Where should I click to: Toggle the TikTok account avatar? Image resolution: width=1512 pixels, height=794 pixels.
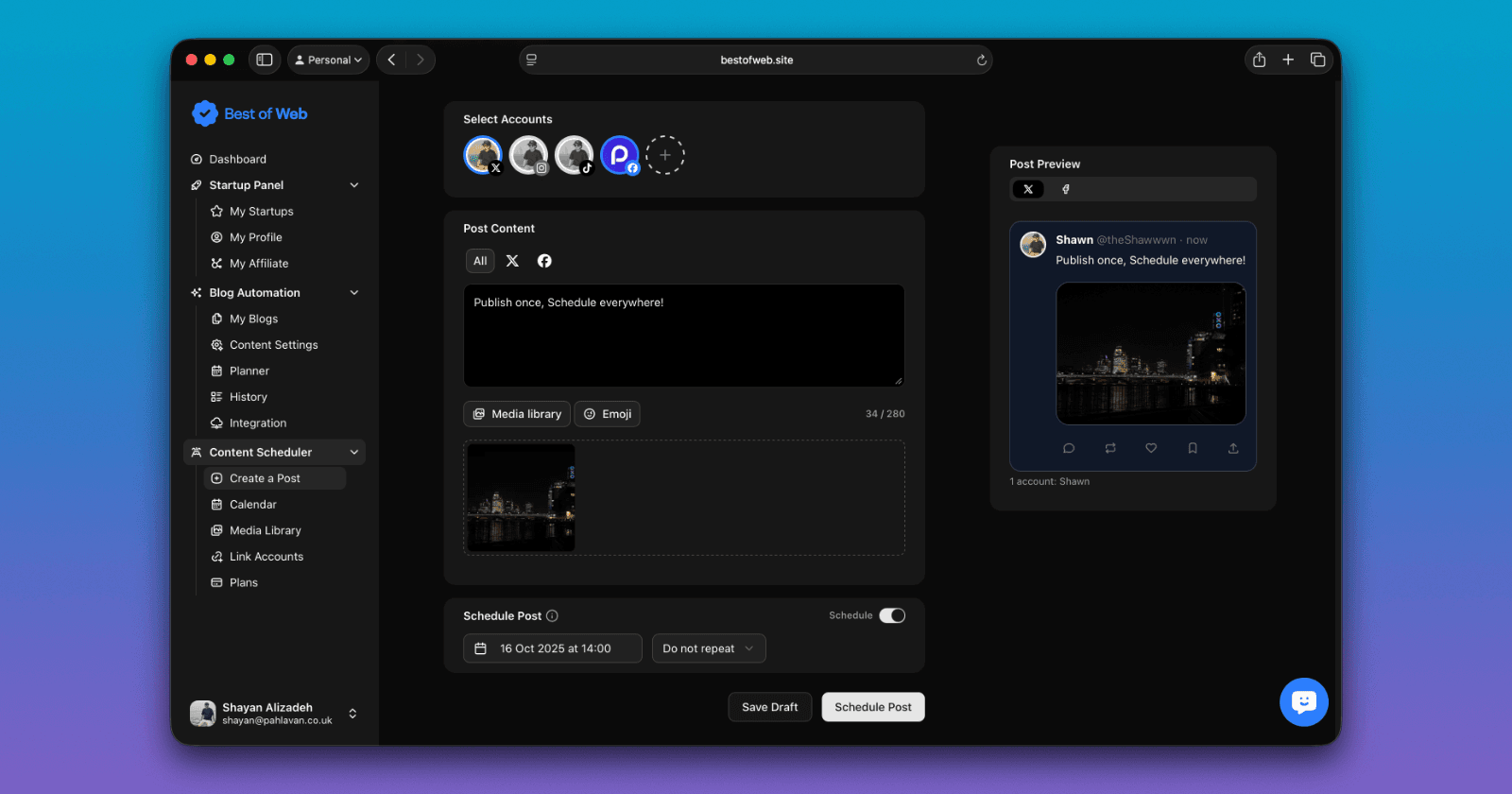pos(574,155)
